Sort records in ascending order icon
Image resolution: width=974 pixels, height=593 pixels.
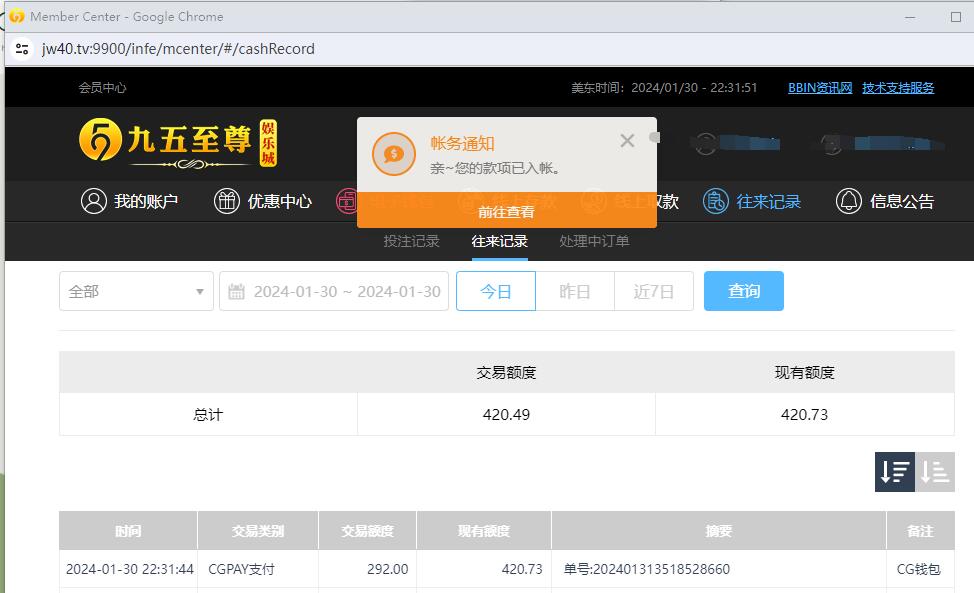(934, 472)
